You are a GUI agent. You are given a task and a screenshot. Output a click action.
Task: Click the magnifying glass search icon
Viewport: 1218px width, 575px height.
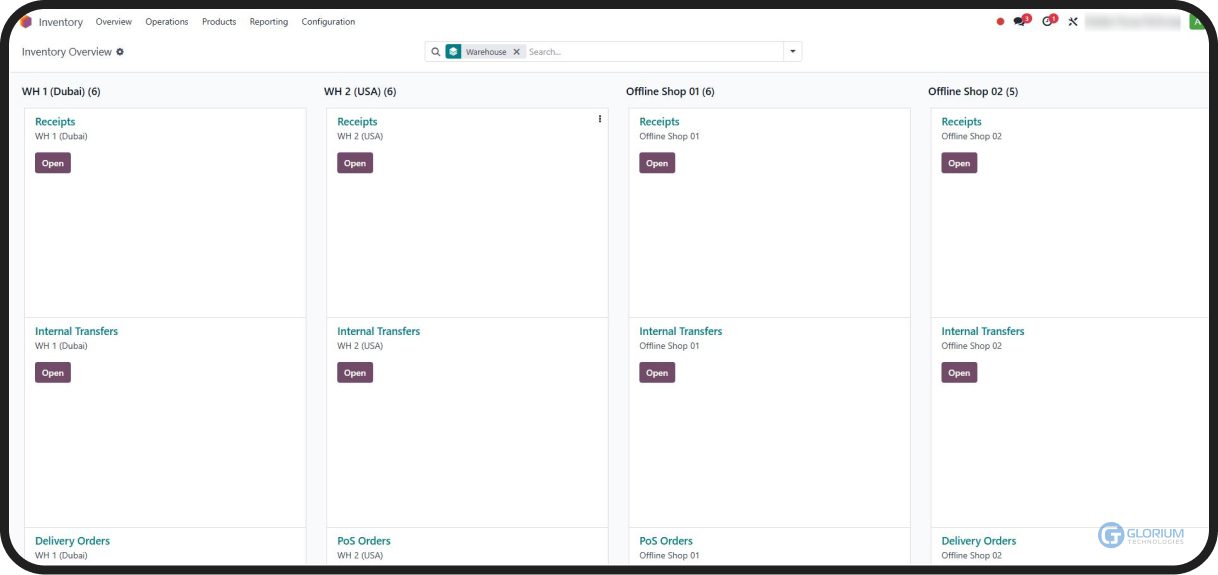point(436,52)
